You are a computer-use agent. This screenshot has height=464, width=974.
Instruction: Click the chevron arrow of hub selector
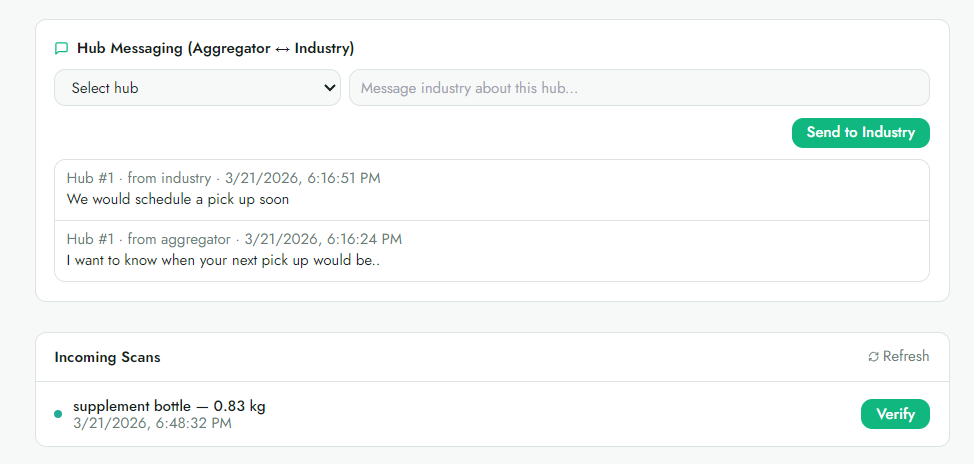(x=330, y=88)
